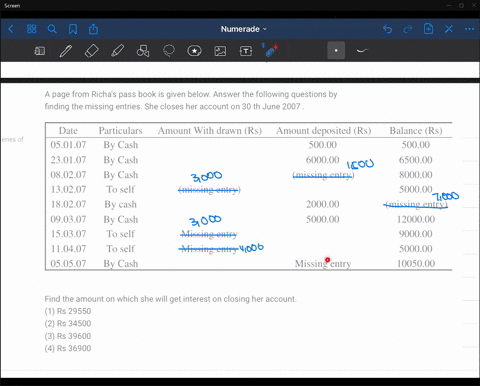Open the more options ellipsis menu
Image resolution: width=480 pixels, height=386 pixels.
pos(469,29)
